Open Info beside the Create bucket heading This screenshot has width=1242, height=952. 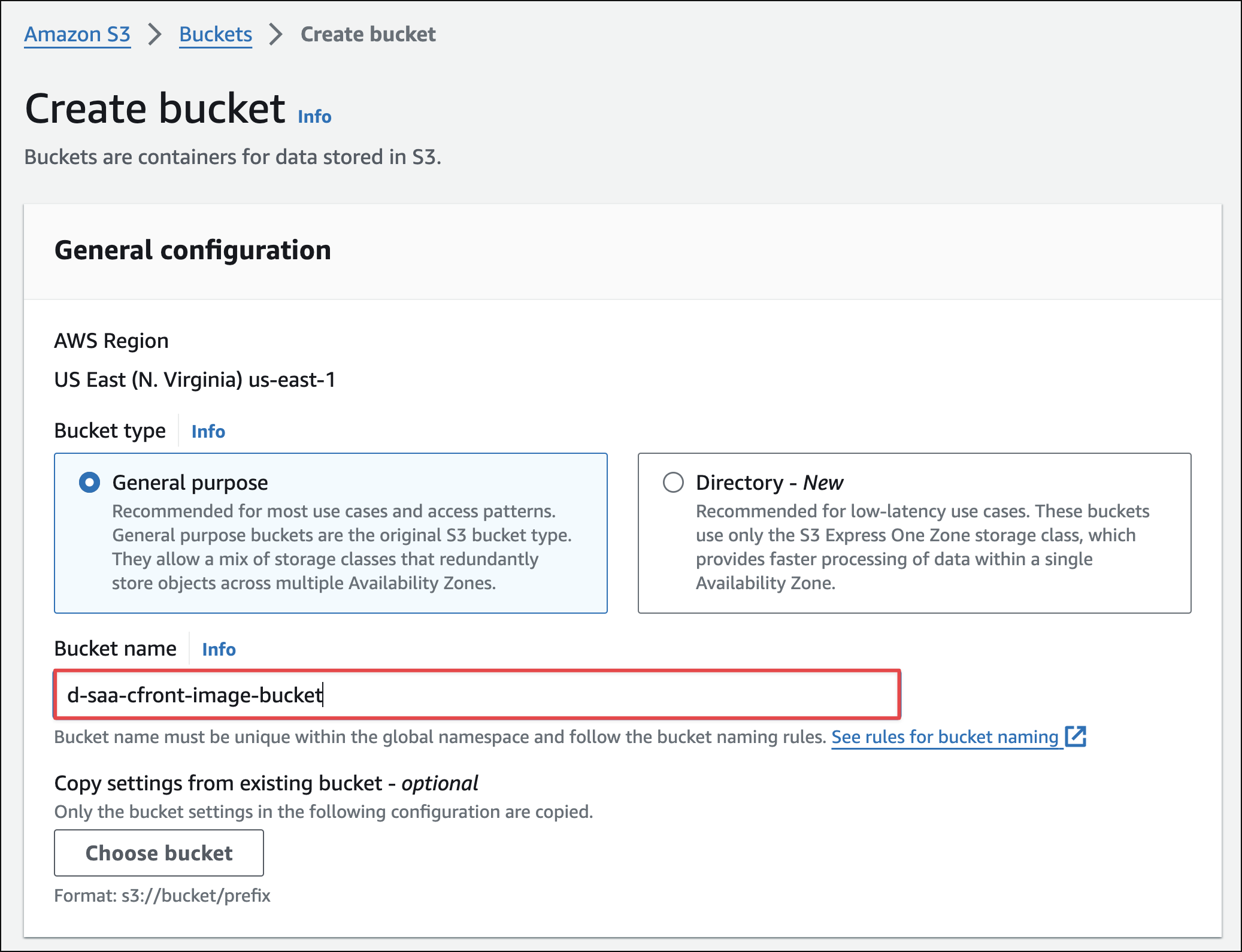coord(314,117)
